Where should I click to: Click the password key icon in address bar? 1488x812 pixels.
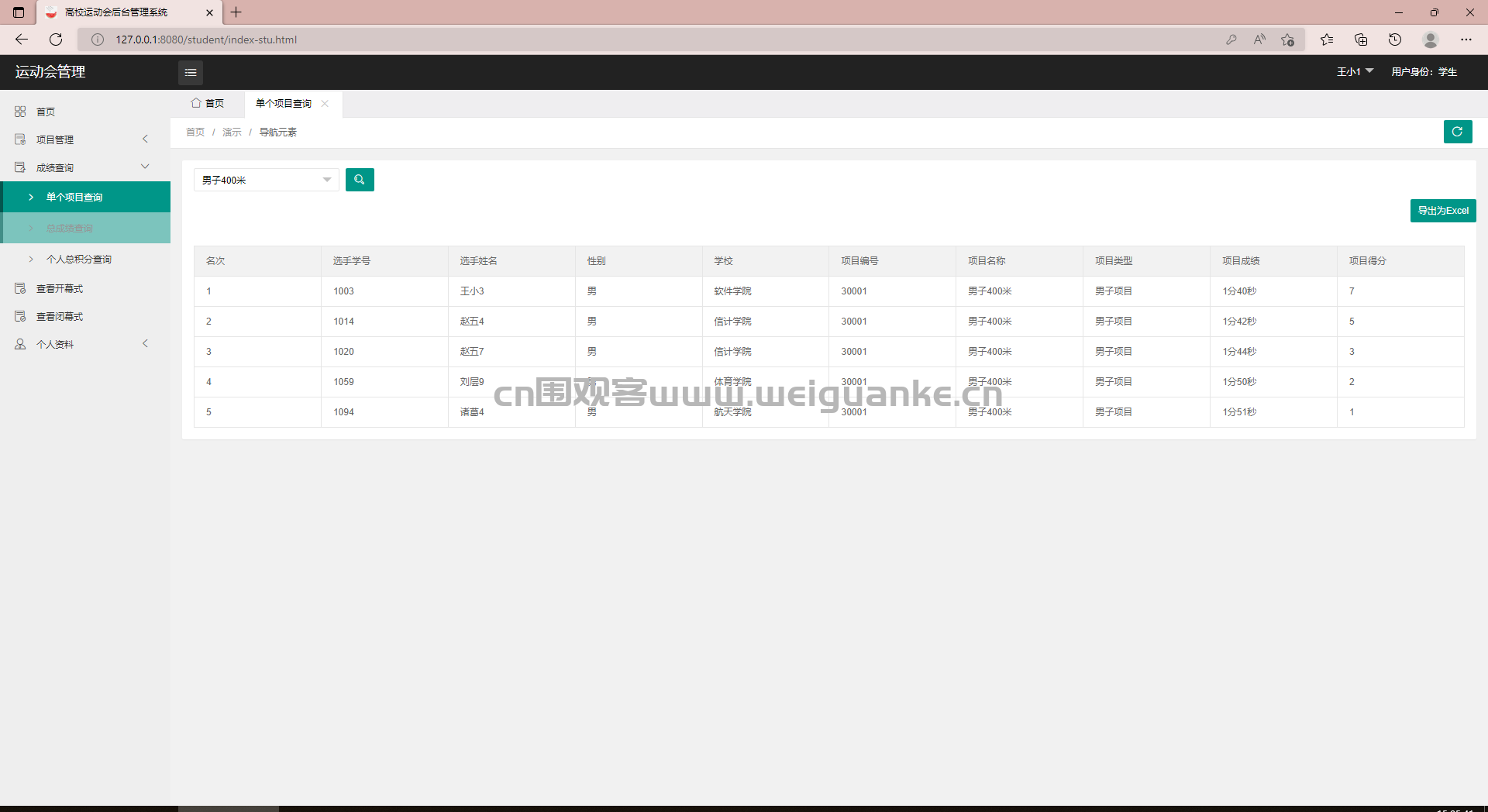[1231, 40]
